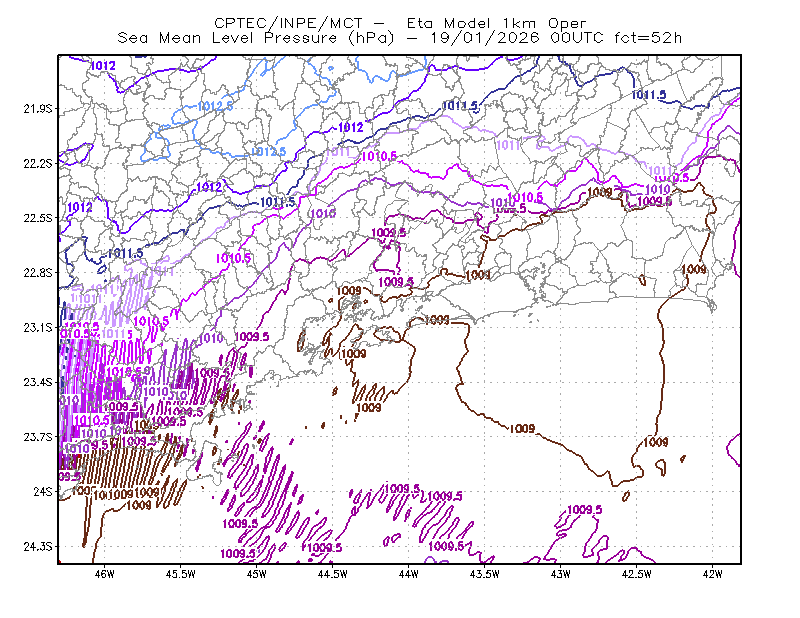Viewport: 800px width, 618px height.
Task: Click the 24S latitude axis label
Action: pos(43,491)
